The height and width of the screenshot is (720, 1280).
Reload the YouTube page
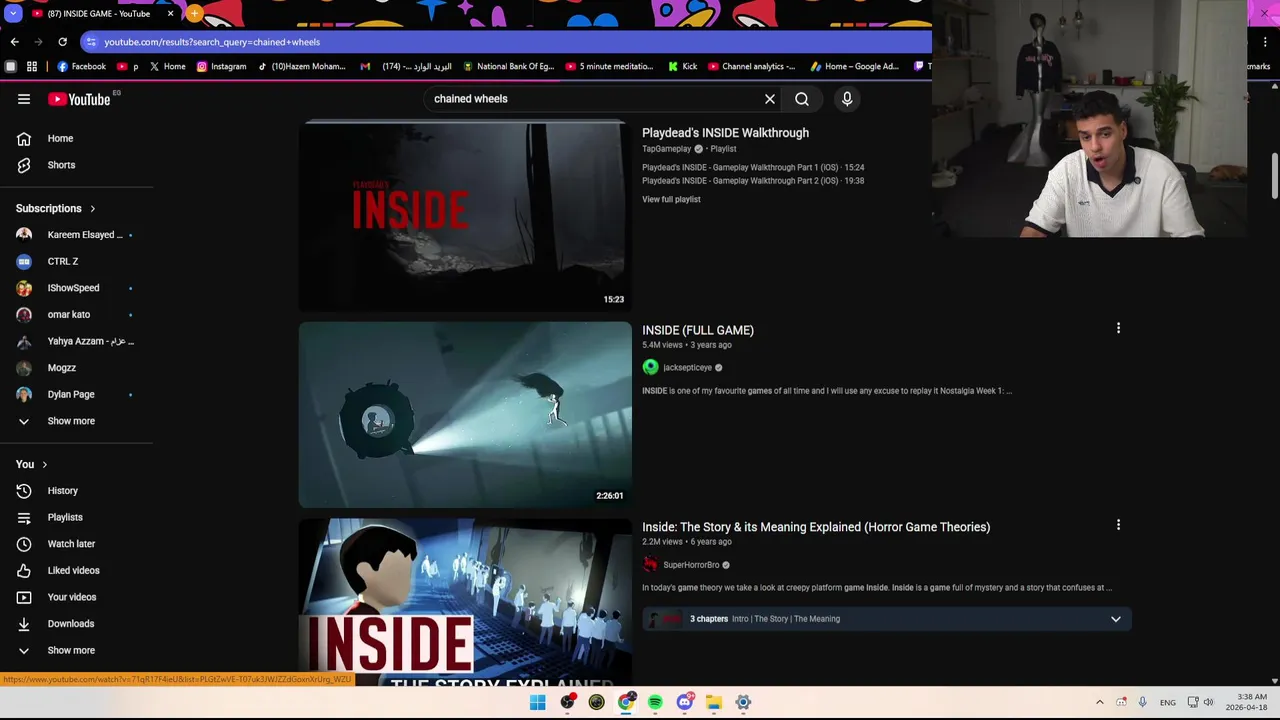point(62,42)
